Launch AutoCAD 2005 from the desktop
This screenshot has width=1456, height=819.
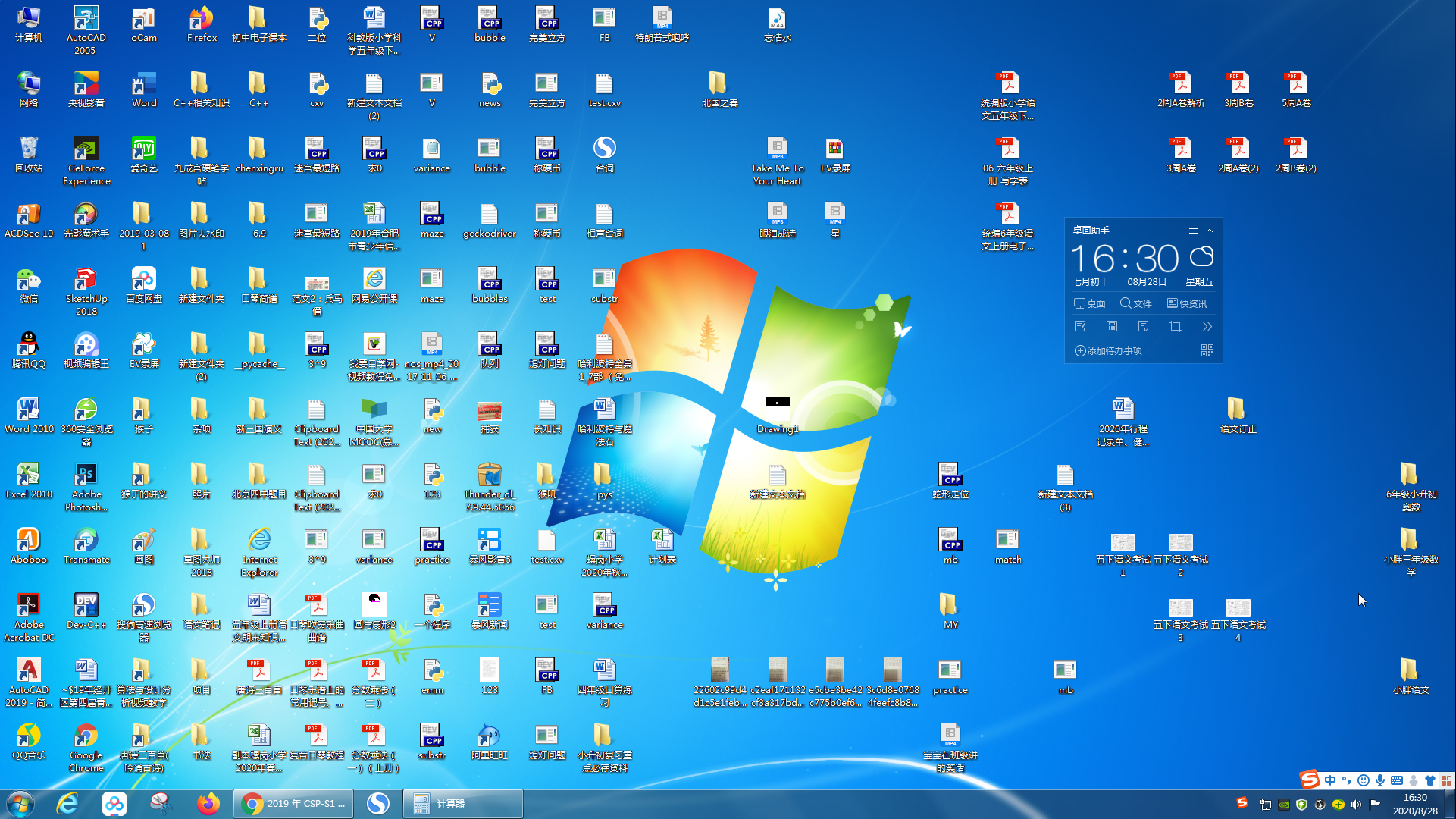tap(86, 30)
